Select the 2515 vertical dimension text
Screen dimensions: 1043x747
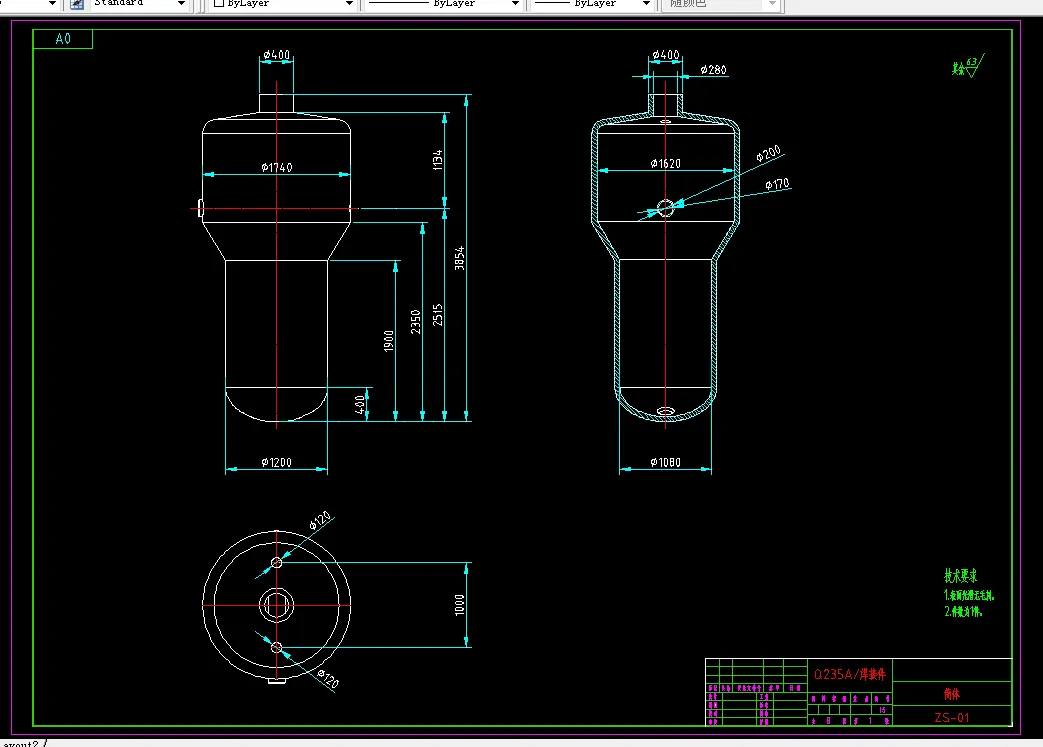(x=438, y=315)
